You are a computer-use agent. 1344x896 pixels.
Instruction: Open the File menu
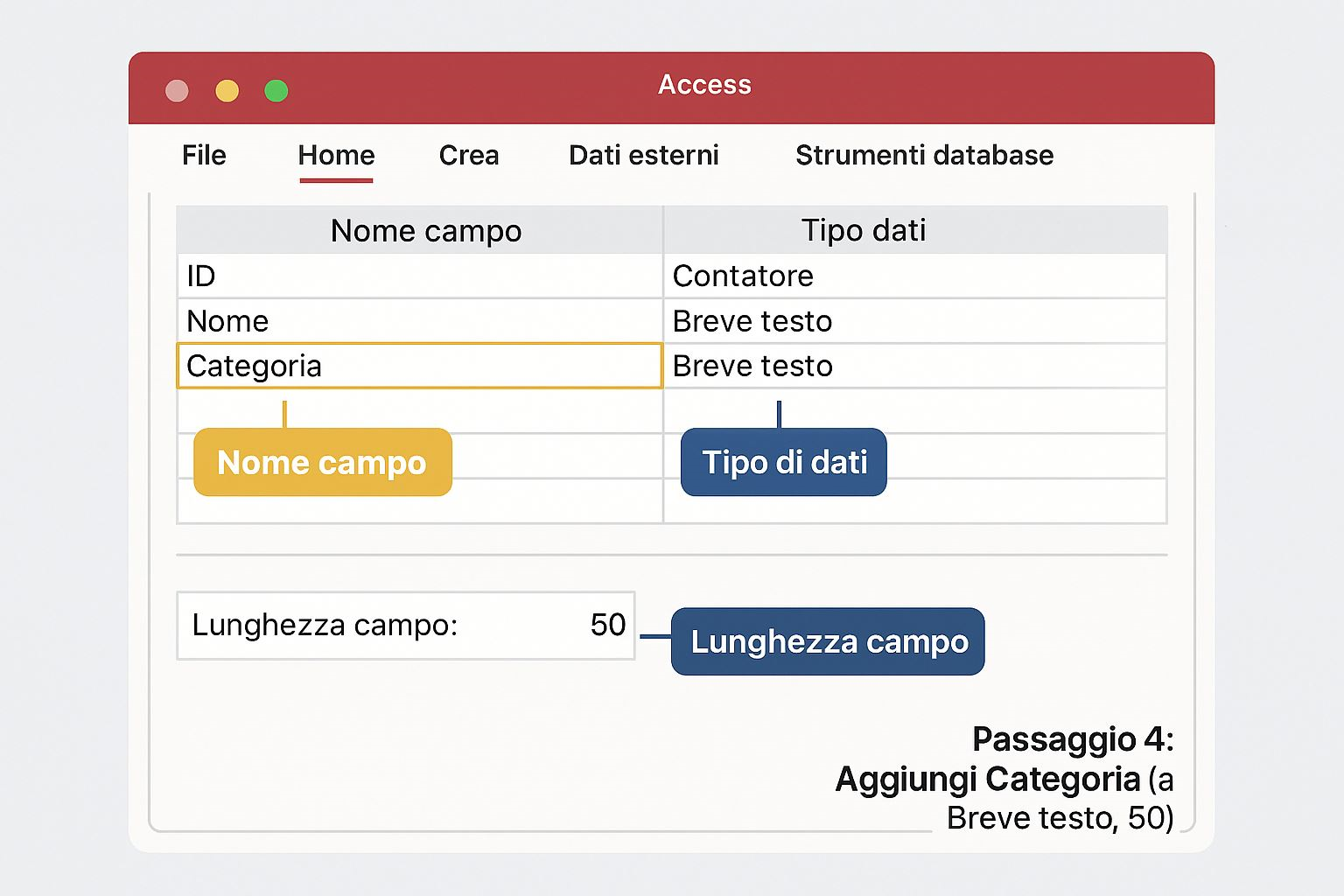click(x=204, y=156)
